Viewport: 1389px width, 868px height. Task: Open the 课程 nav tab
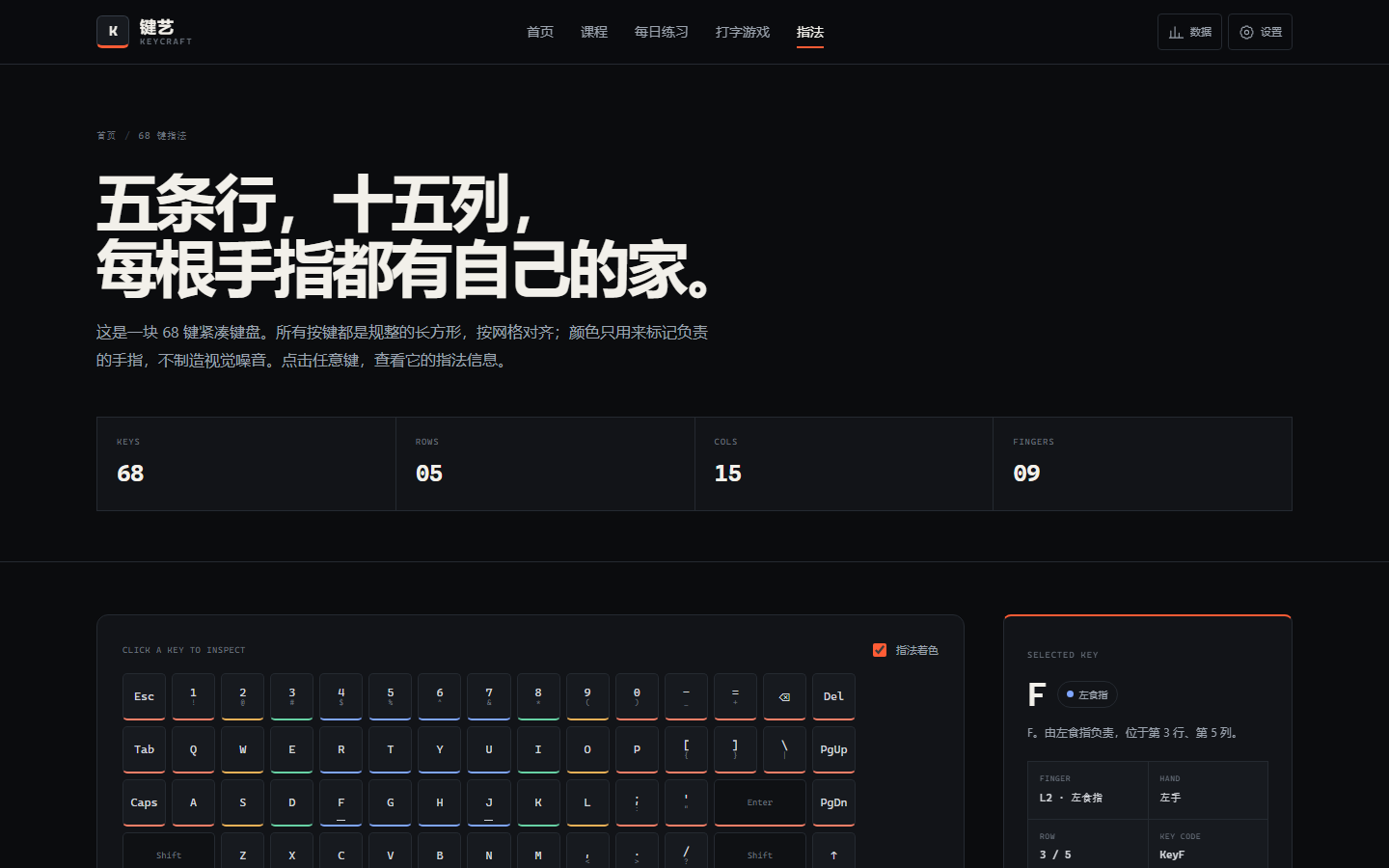[x=594, y=32]
